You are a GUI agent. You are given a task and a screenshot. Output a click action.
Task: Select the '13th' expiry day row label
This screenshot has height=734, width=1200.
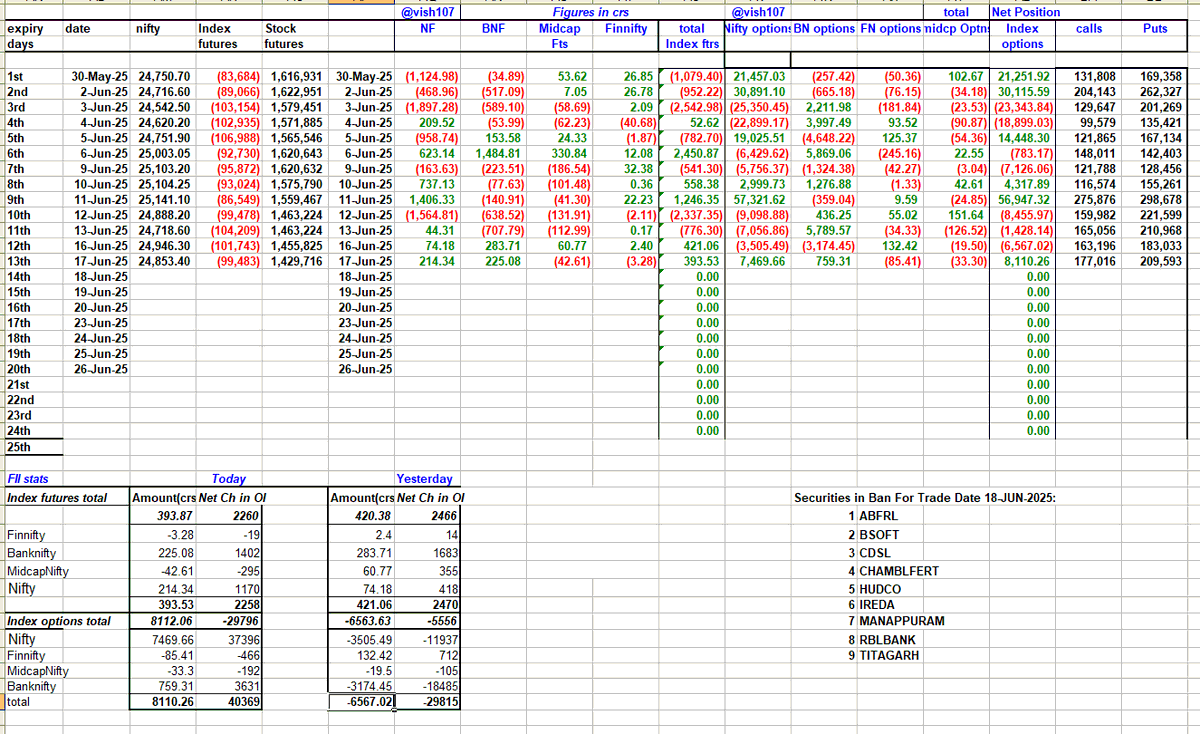coord(18,261)
